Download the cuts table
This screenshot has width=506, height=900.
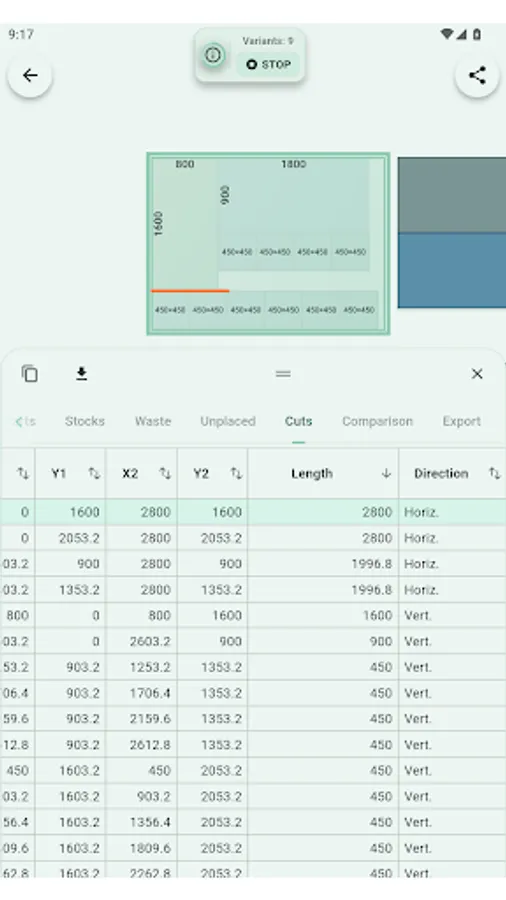point(81,374)
